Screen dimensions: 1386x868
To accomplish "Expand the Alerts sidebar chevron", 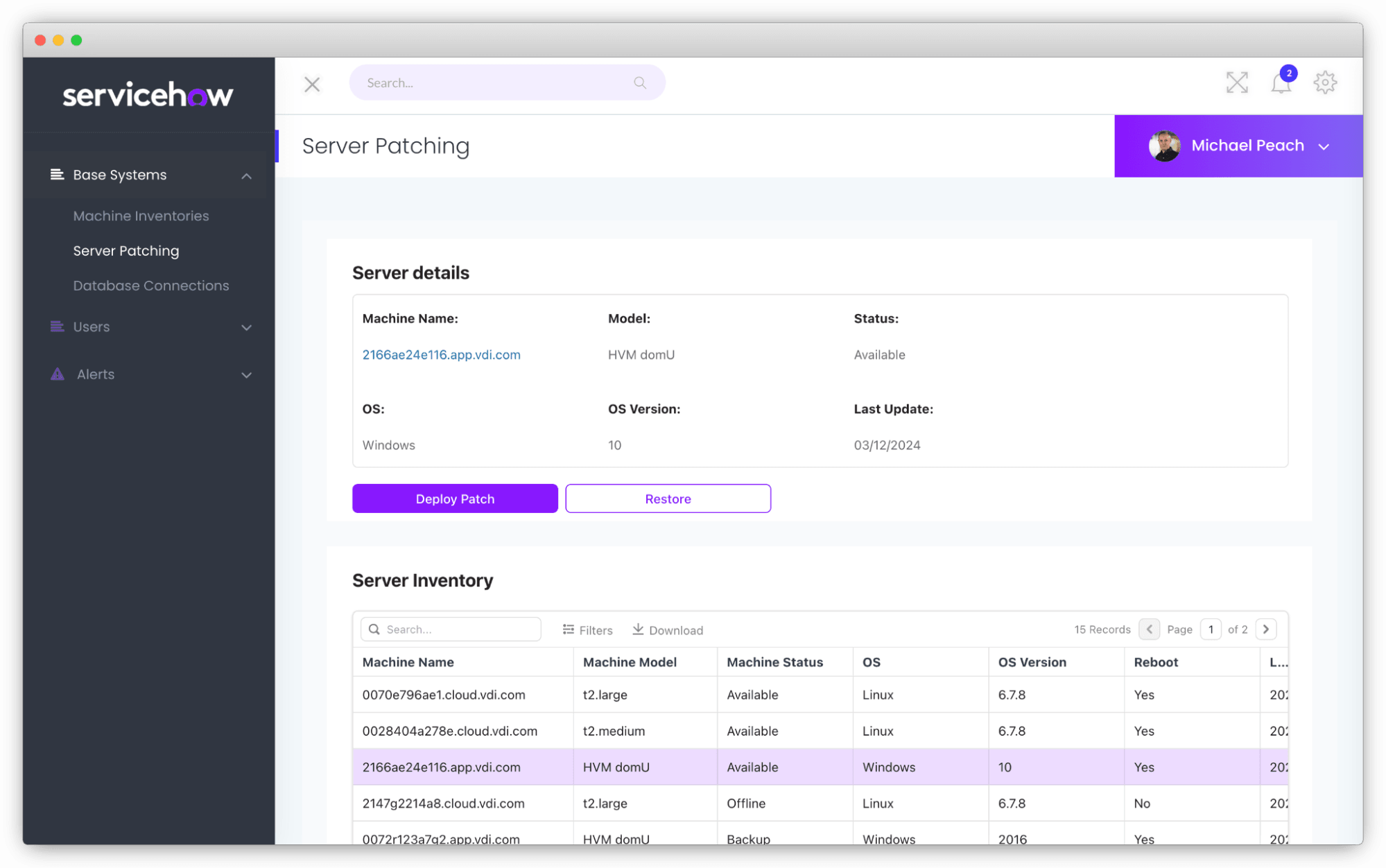I will tap(246, 375).
